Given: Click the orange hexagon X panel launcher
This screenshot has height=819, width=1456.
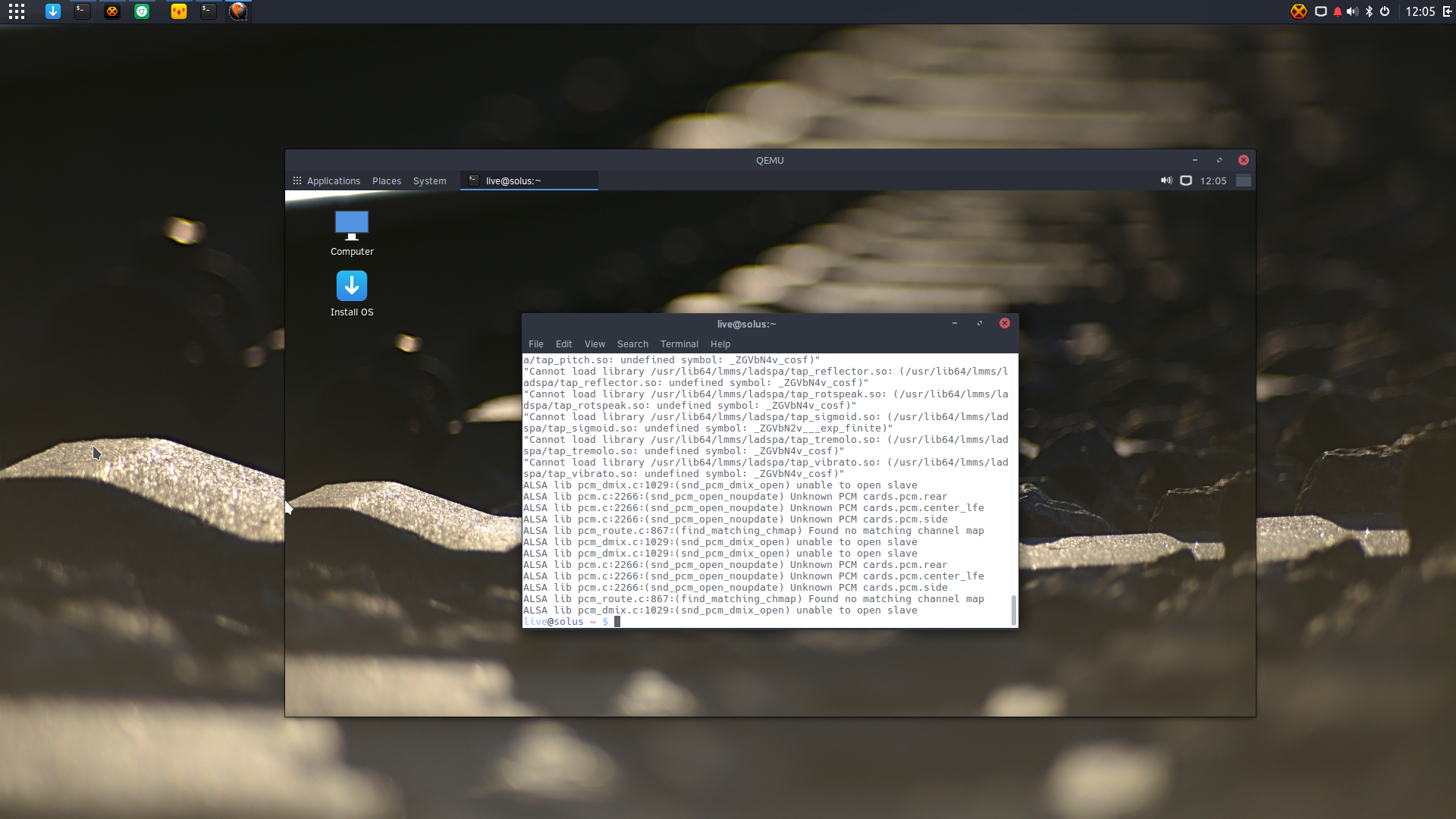Looking at the screenshot, I should click(112, 11).
